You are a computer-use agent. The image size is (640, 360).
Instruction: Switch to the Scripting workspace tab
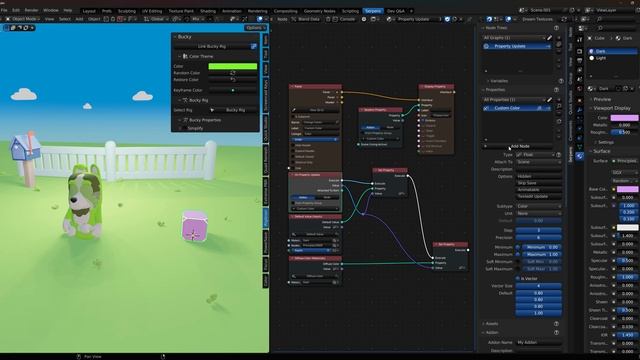(350, 11)
